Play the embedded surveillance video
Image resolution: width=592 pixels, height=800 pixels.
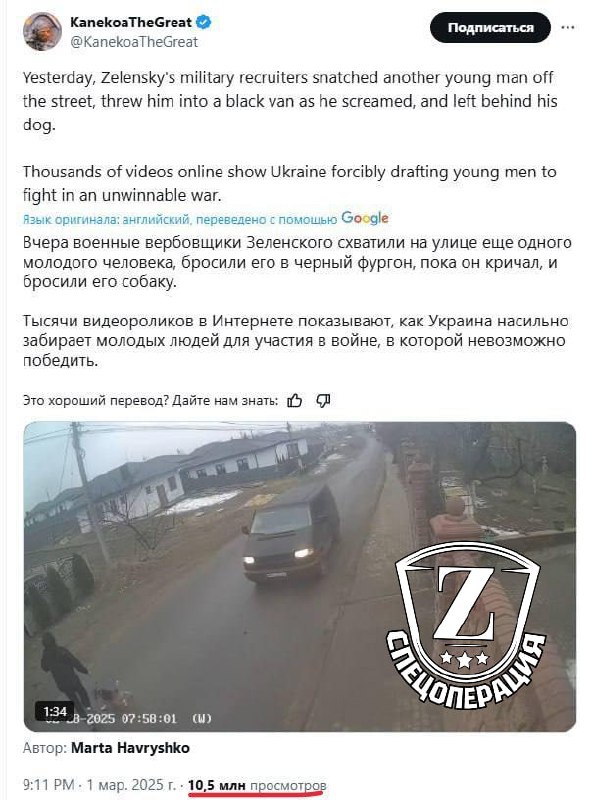click(x=300, y=577)
